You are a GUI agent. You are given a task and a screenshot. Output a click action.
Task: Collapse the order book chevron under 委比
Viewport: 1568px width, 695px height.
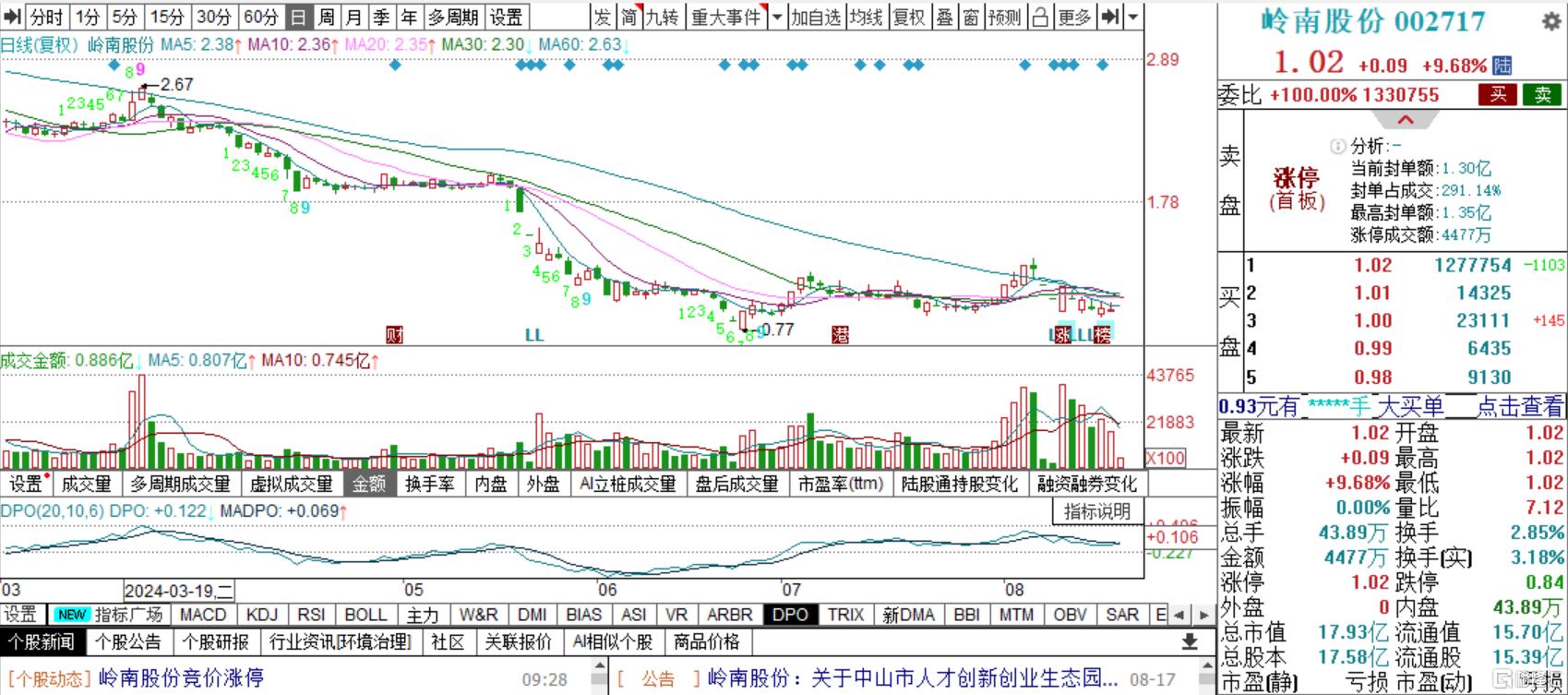pos(1405,120)
